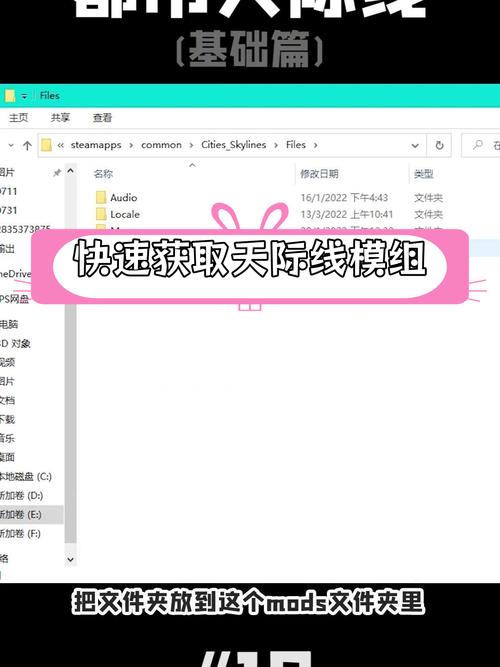Select 此电脑 in navigation pane
This screenshot has width=500, height=667.
(9, 325)
